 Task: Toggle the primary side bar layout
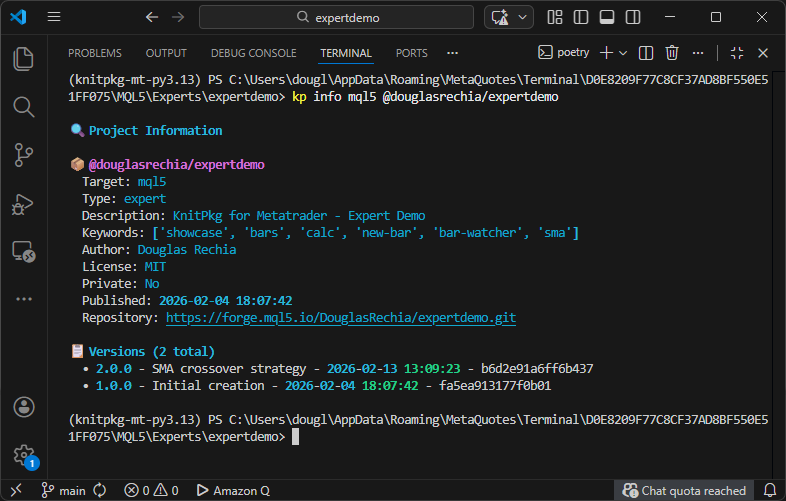click(x=581, y=17)
